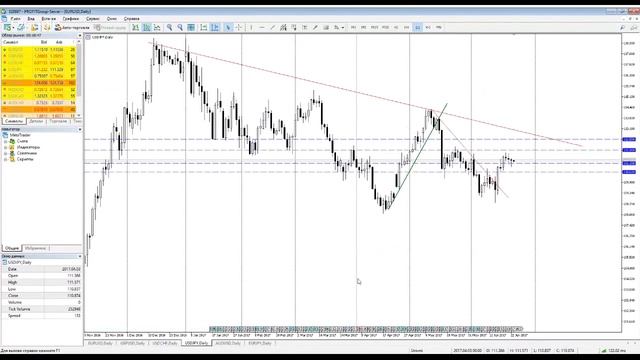
Task: Select the trendline drawing tool
Action: pyautogui.click(x=273, y=27)
